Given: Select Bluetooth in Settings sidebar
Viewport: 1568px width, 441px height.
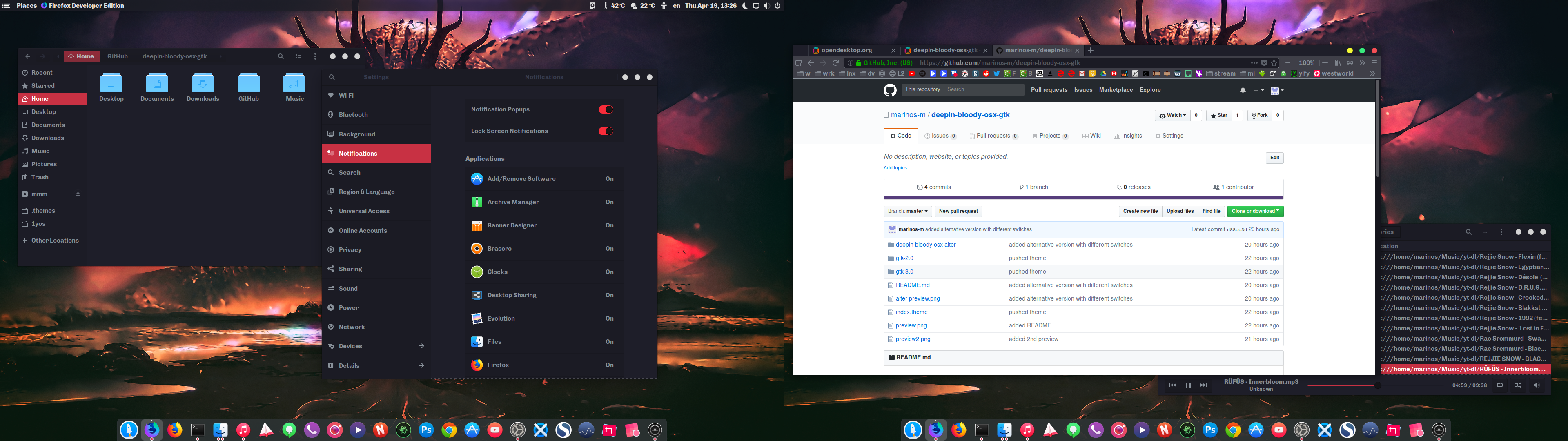Looking at the screenshot, I should (376, 114).
